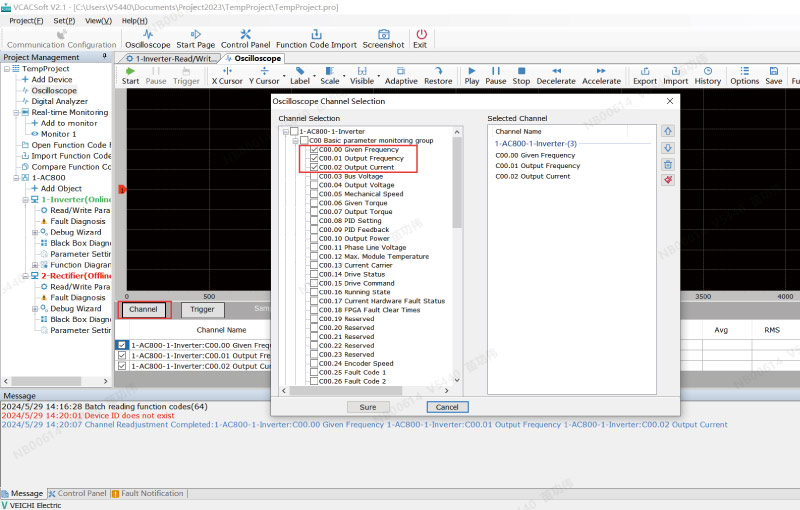Start oscilloscope acquisition with Start icon
Screen dimensions: 800x510
pos(130,71)
